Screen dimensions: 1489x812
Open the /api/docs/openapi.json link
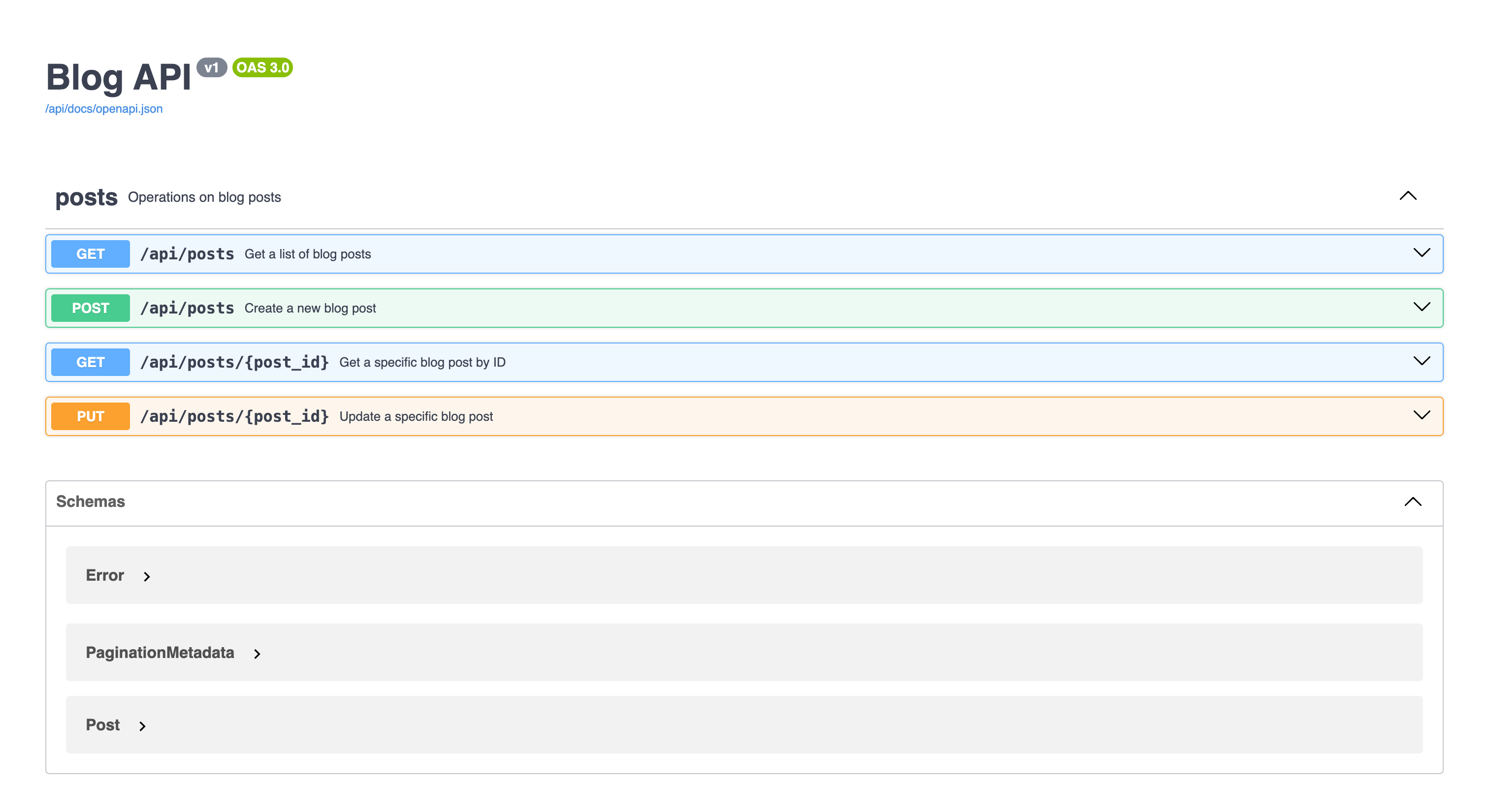coord(104,109)
